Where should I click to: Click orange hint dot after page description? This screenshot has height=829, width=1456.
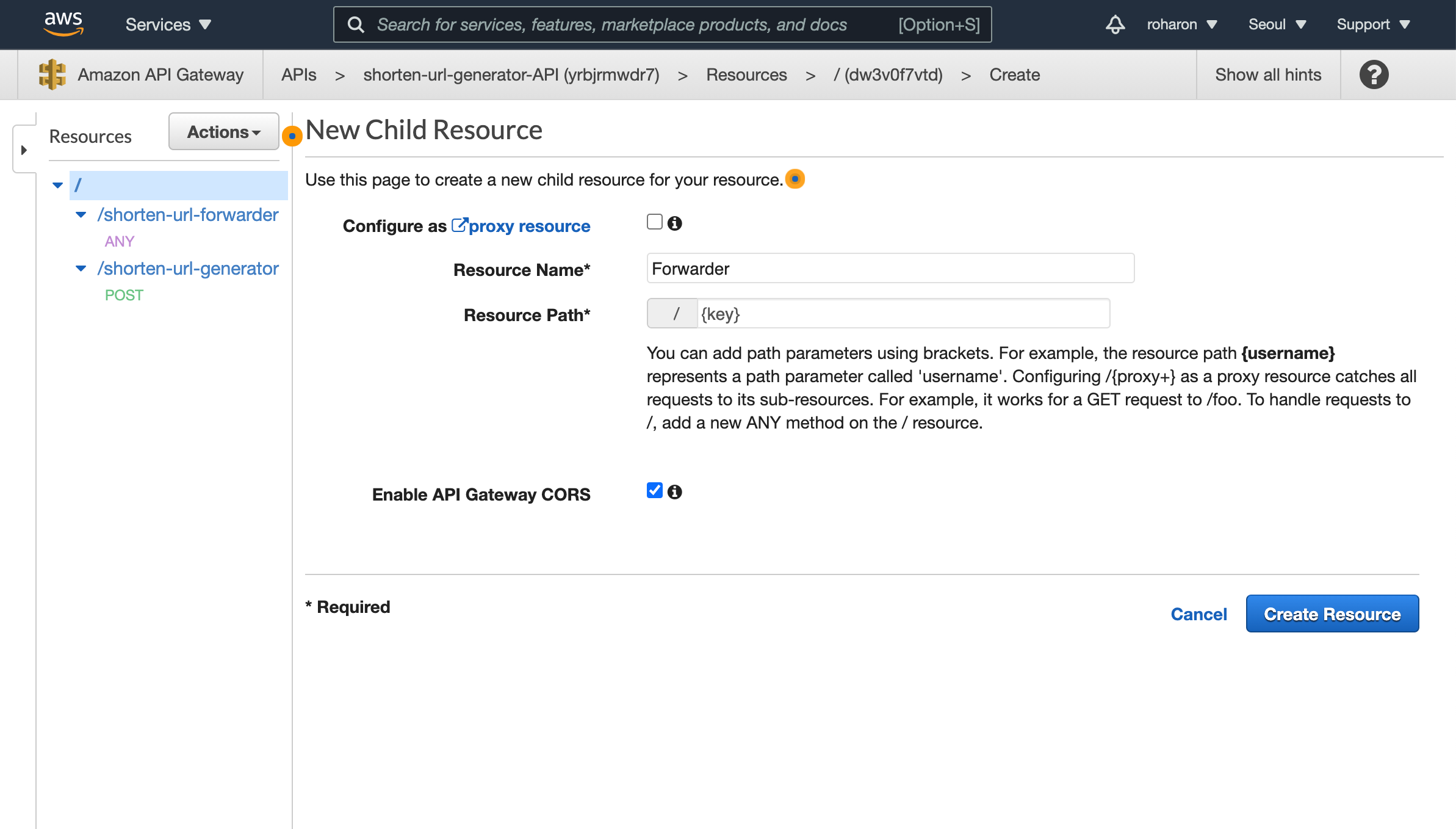click(x=795, y=179)
